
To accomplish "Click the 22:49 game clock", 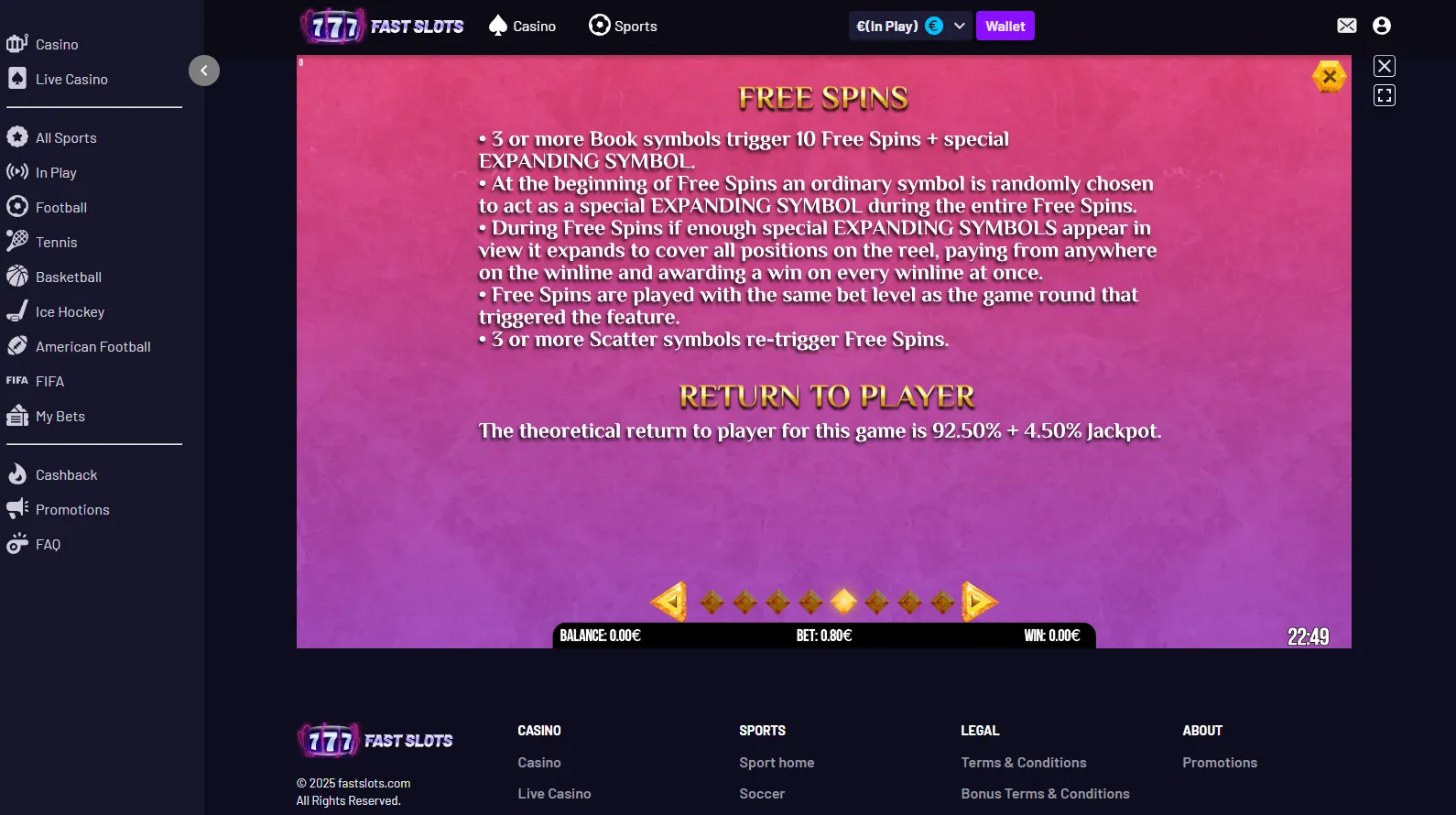I will (1308, 636).
